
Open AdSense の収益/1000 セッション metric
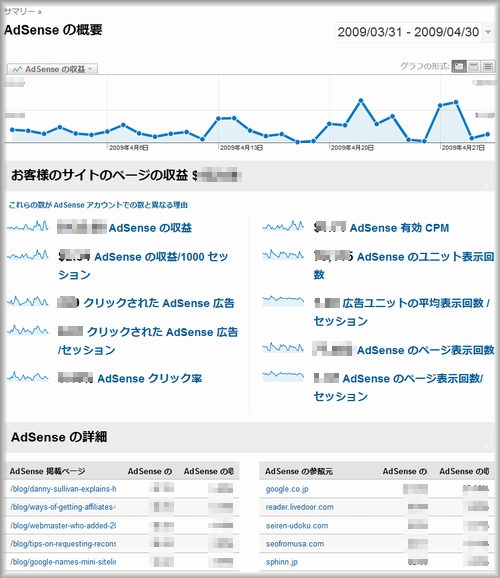pos(143,265)
